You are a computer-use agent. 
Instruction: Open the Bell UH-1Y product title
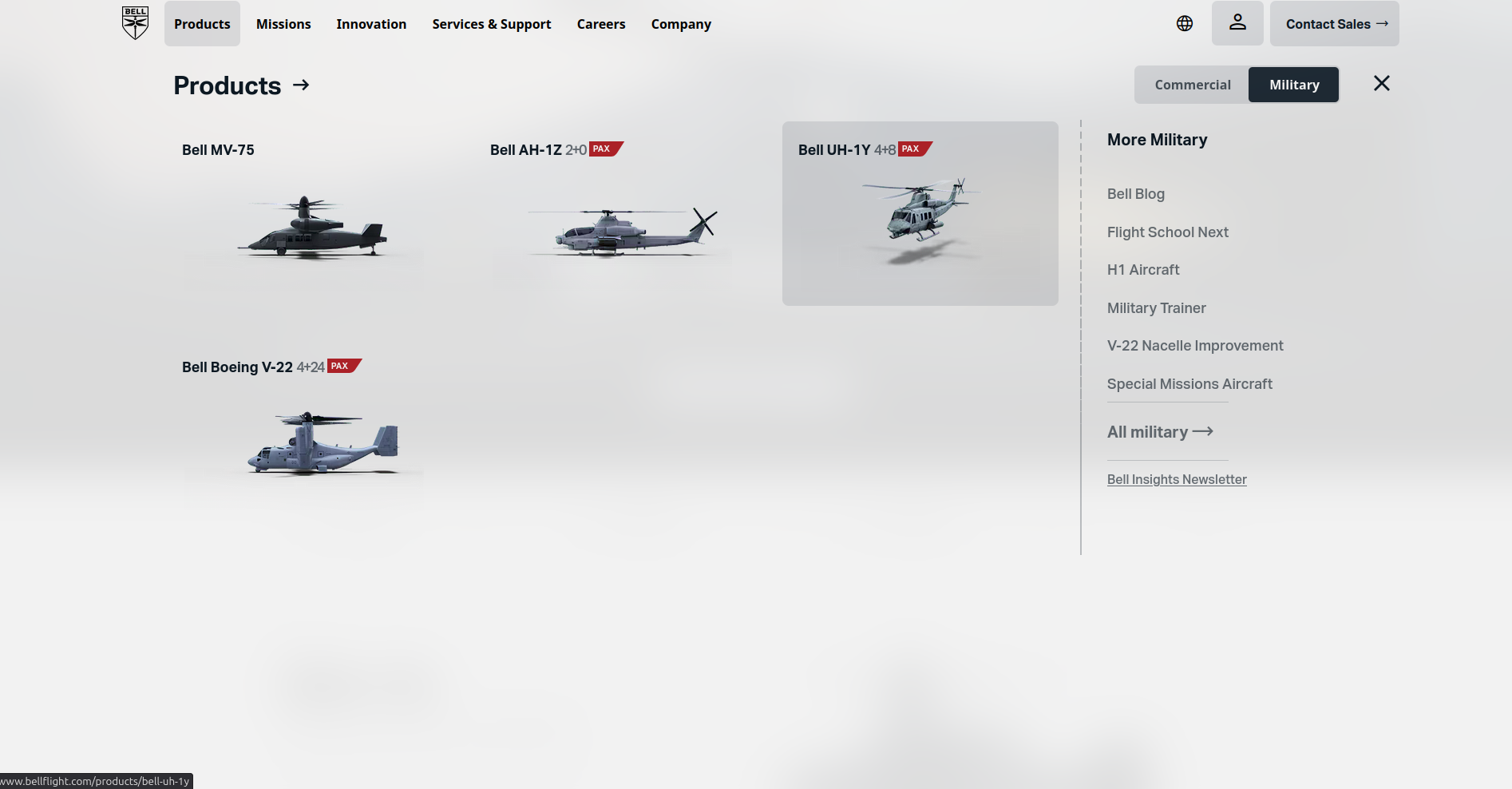point(834,150)
